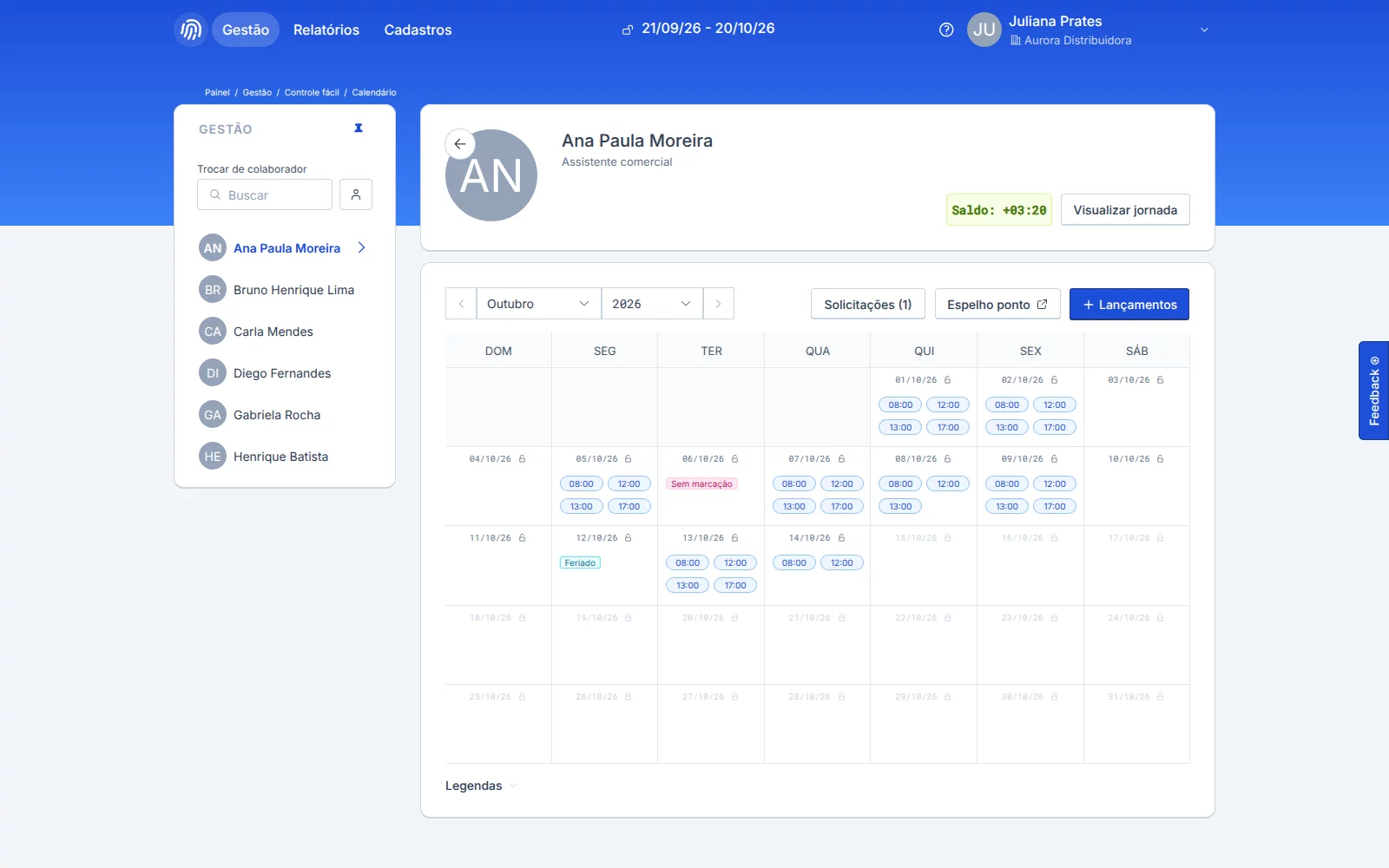The image size is (1389, 868).
Task: Click lock icon on 05/10/26
Action: 629,459
